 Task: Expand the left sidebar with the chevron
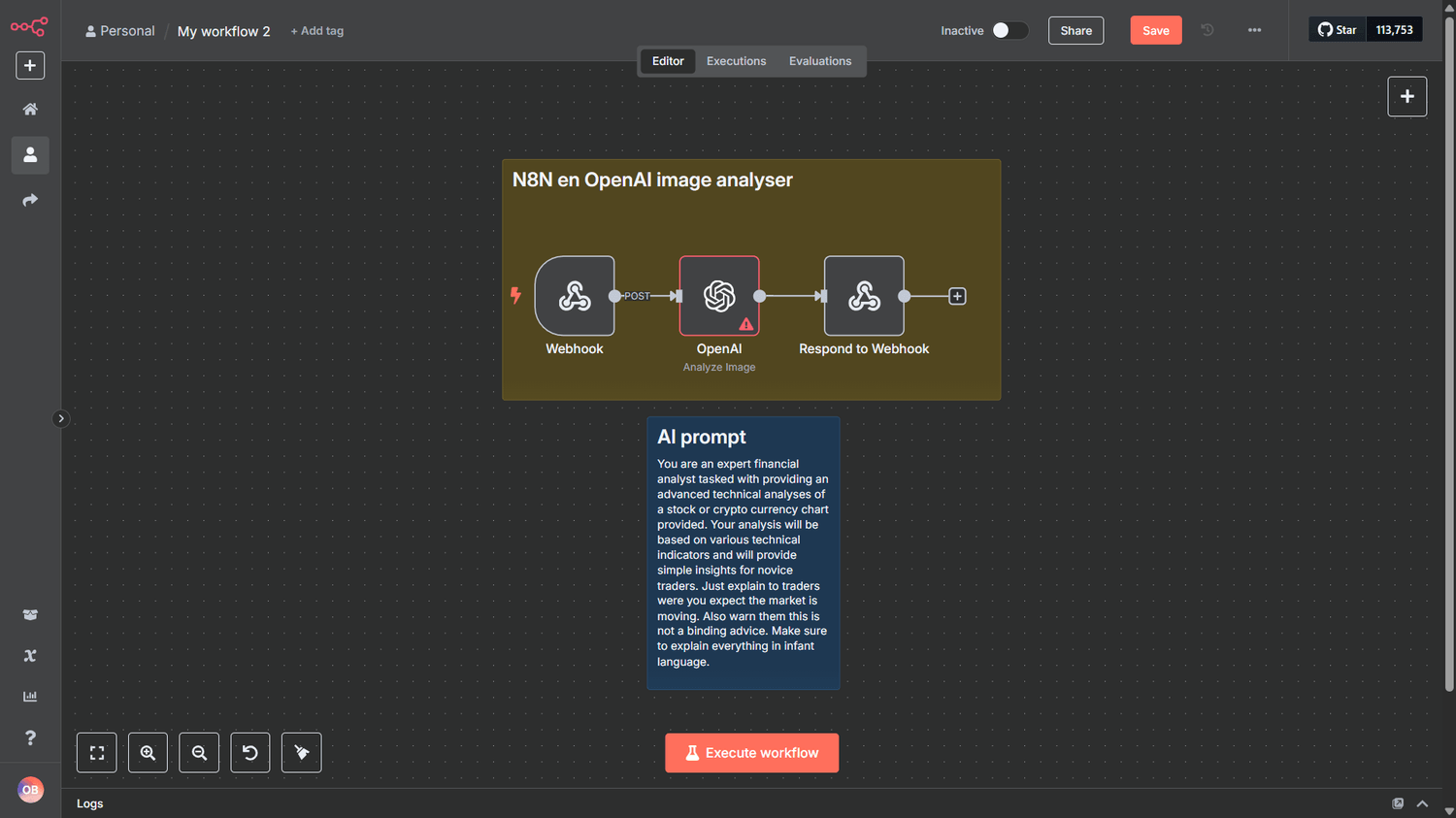pos(61,419)
